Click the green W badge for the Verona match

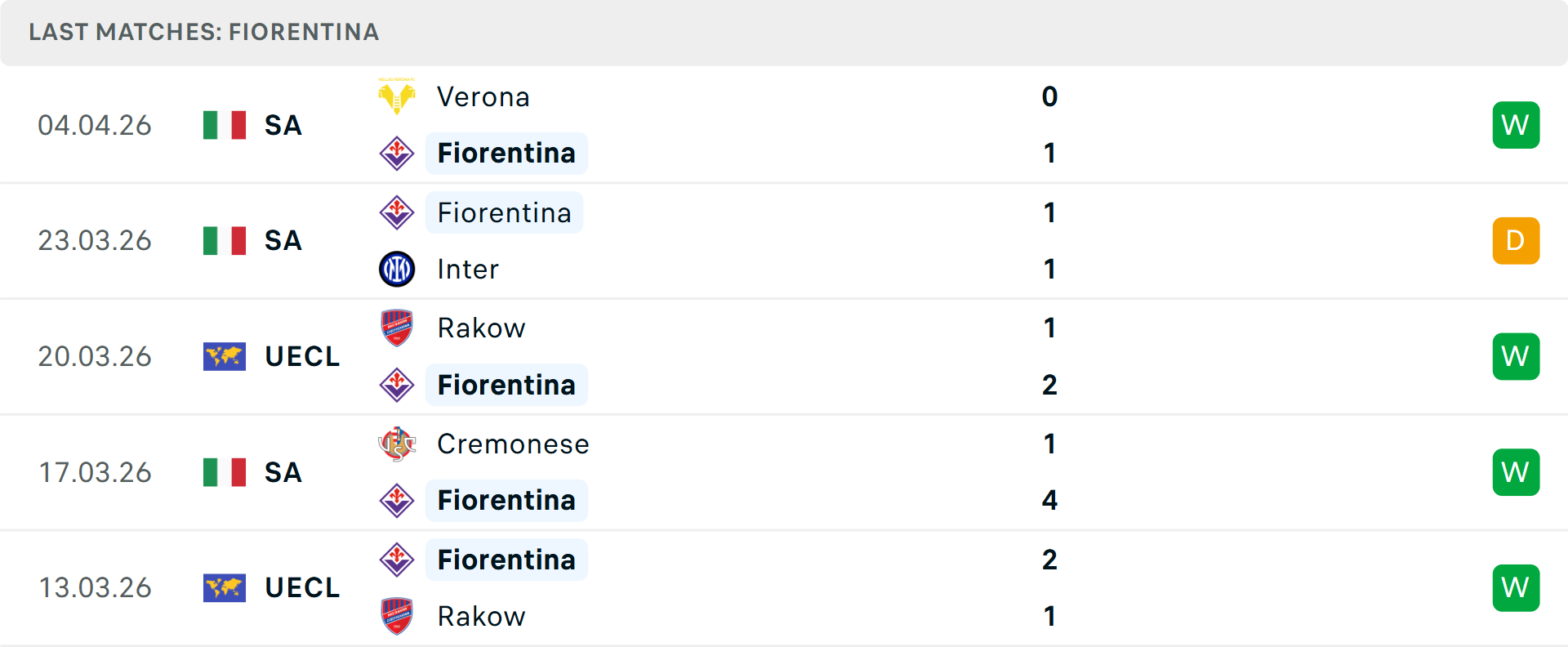click(1517, 125)
